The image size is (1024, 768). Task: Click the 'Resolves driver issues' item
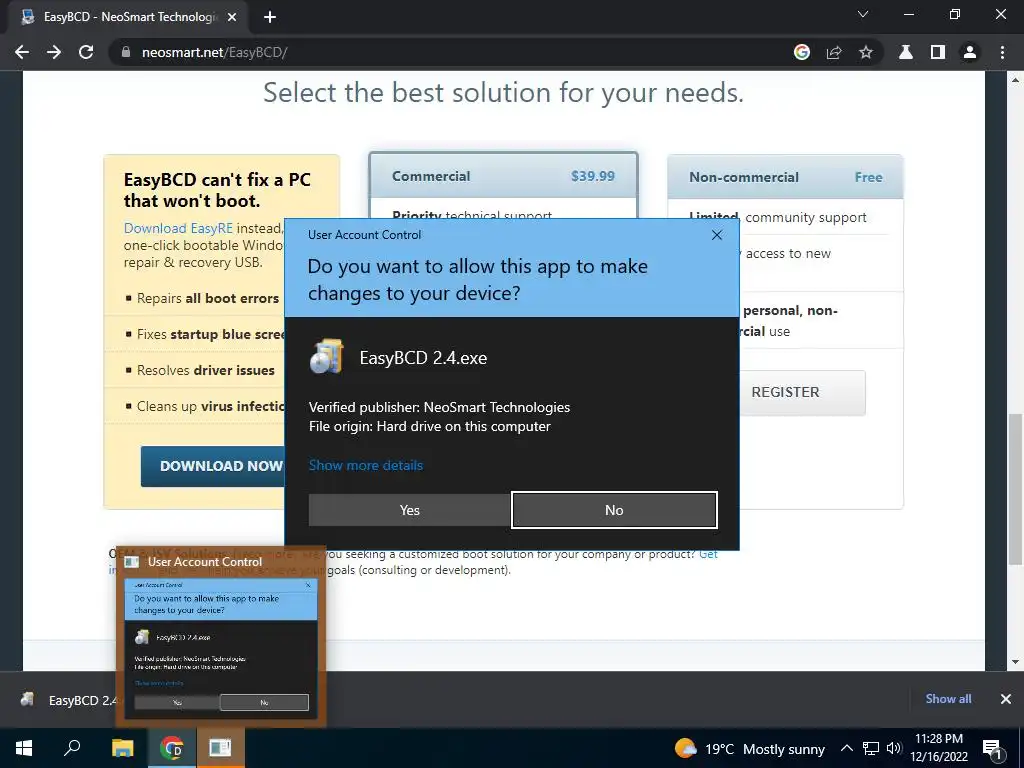(x=206, y=370)
